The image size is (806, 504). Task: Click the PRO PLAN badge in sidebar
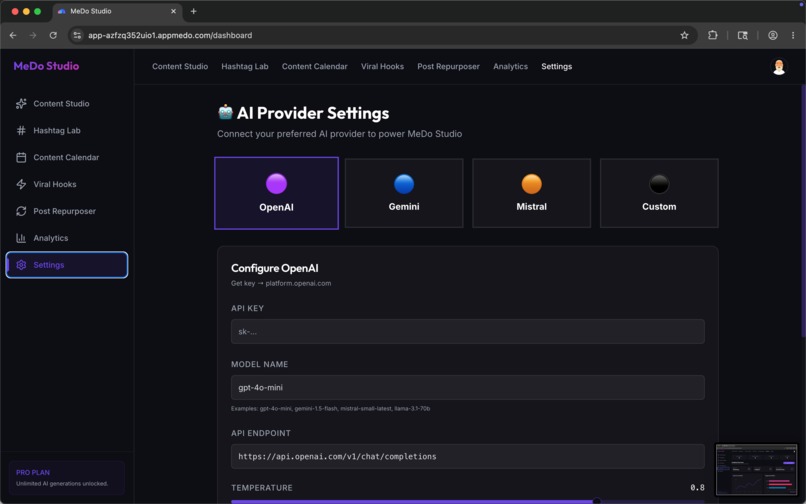pyautogui.click(x=33, y=472)
